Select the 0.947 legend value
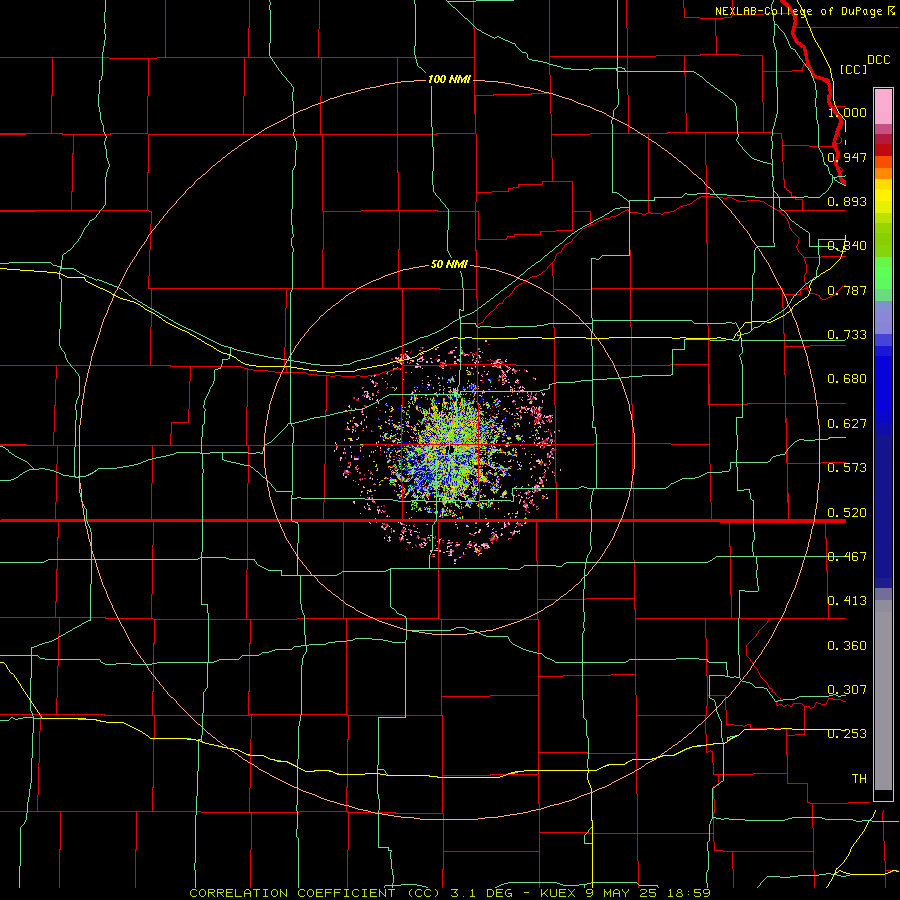This screenshot has width=900, height=900. pos(847,157)
